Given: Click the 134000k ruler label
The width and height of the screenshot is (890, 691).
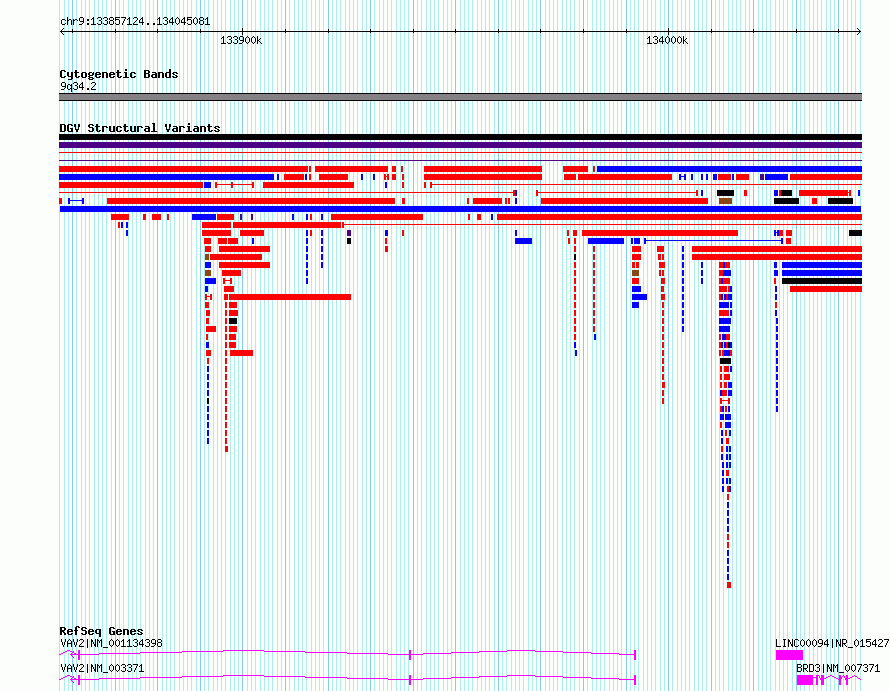Looking at the screenshot, I should pos(667,41).
